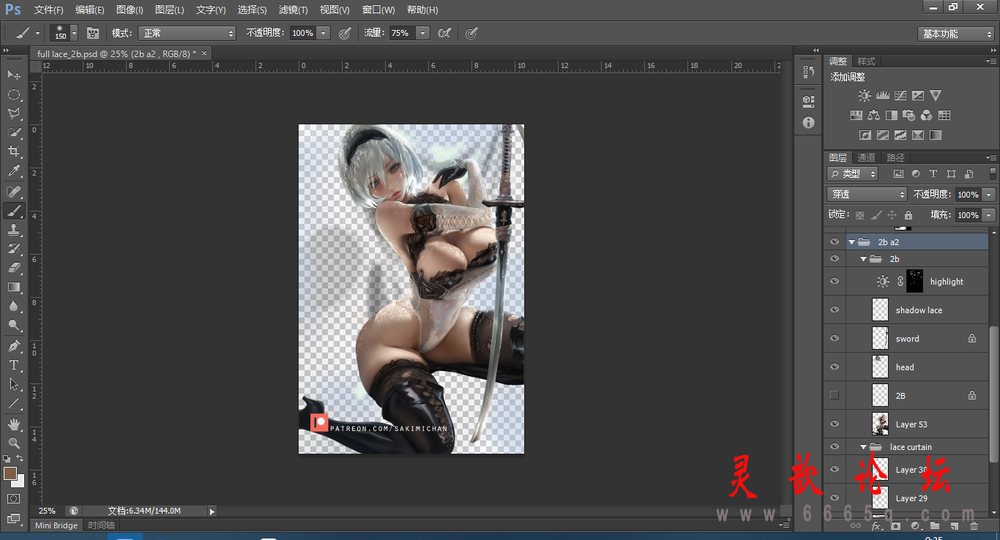
Task: Select the Line shape tool
Action: coord(13,404)
